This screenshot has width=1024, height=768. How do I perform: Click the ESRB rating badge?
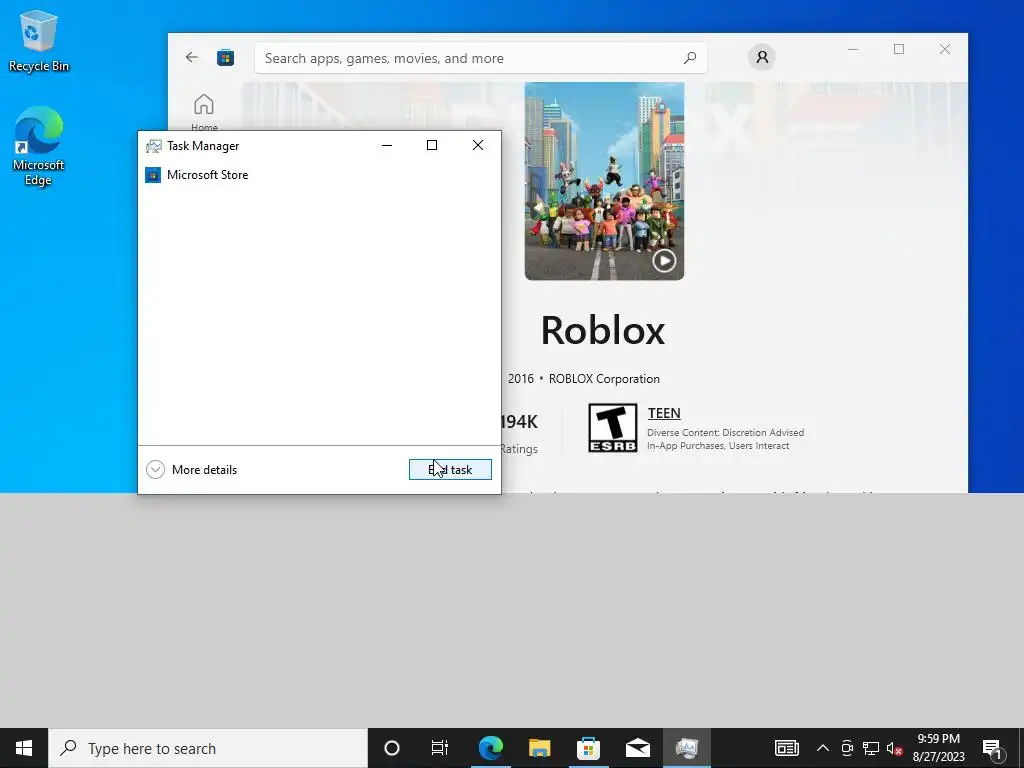(x=613, y=428)
